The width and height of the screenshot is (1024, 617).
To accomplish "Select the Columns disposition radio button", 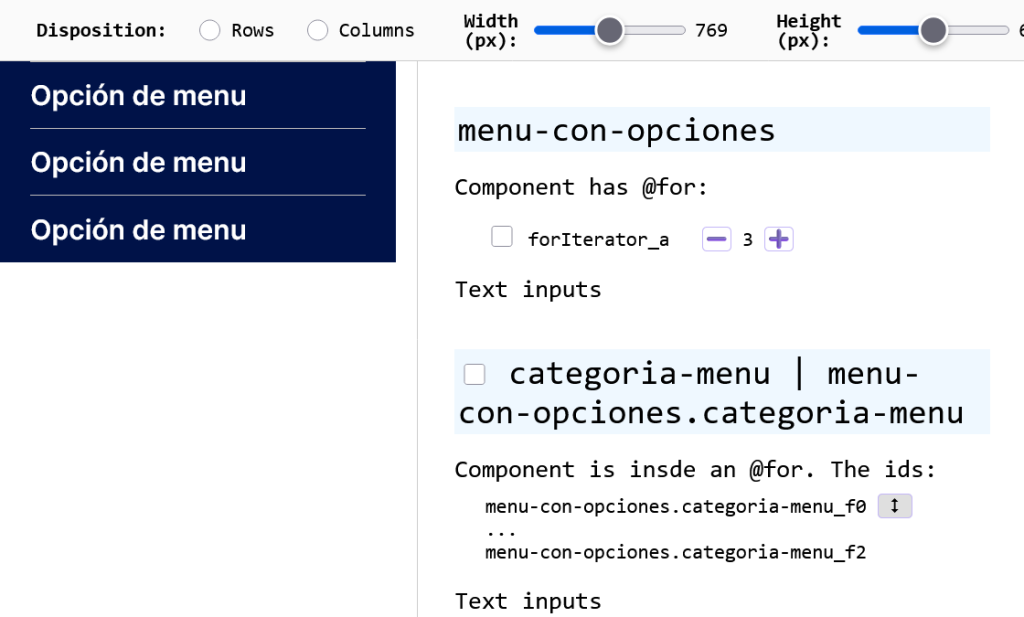I will tap(318, 30).
